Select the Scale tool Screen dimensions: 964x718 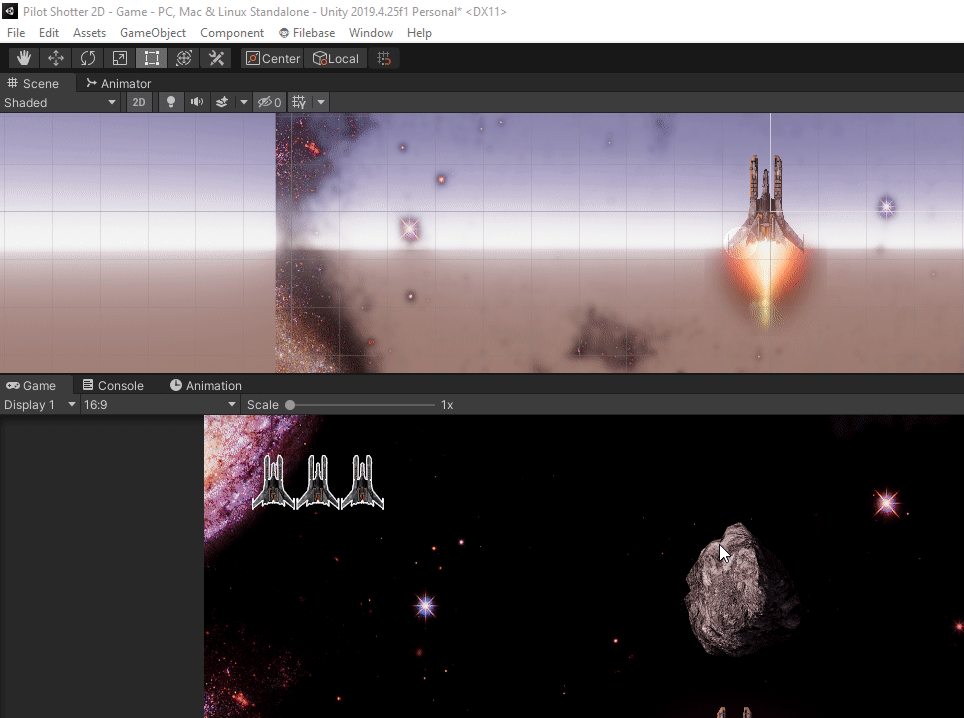(x=120, y=58)
